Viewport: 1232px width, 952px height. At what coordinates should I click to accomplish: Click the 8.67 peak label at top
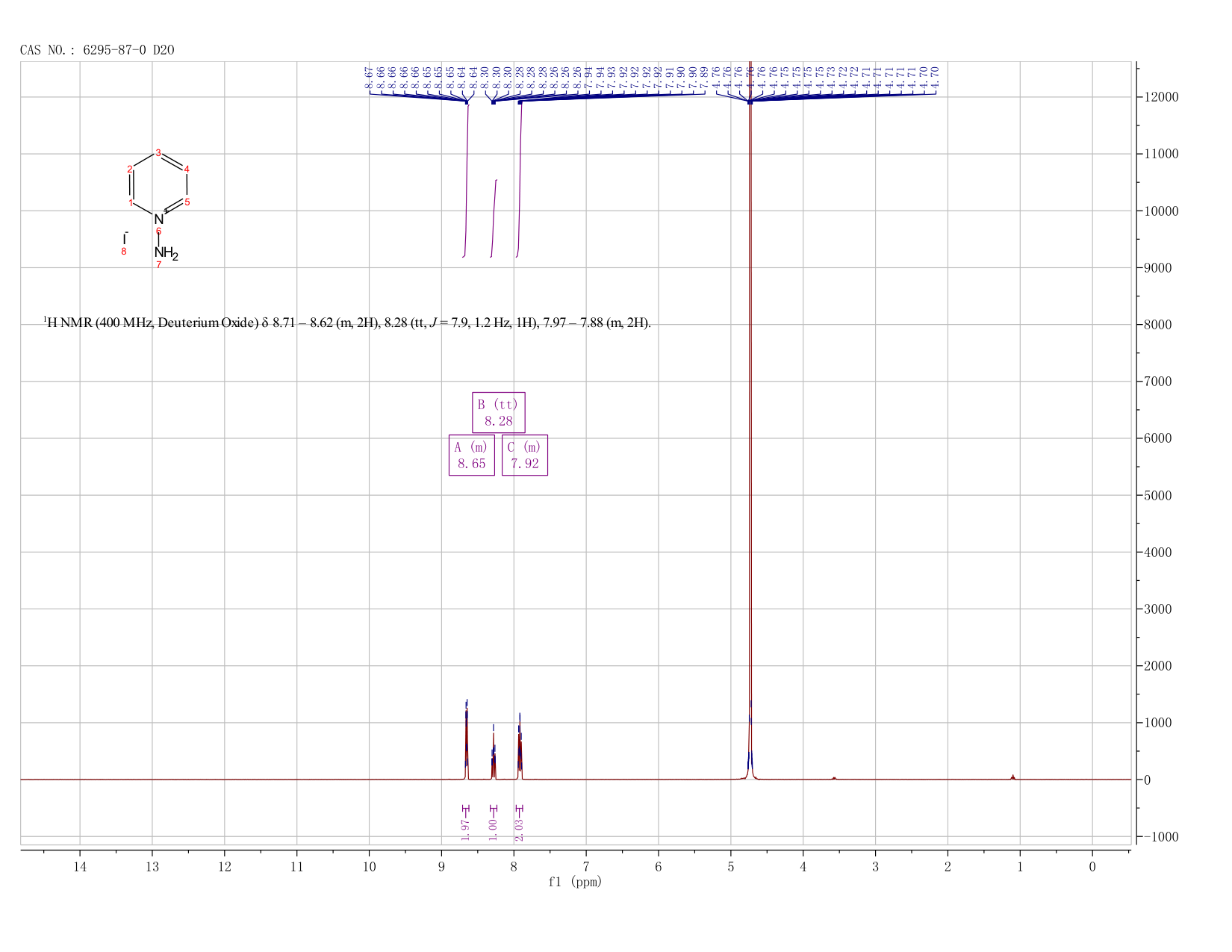[369, 77]
